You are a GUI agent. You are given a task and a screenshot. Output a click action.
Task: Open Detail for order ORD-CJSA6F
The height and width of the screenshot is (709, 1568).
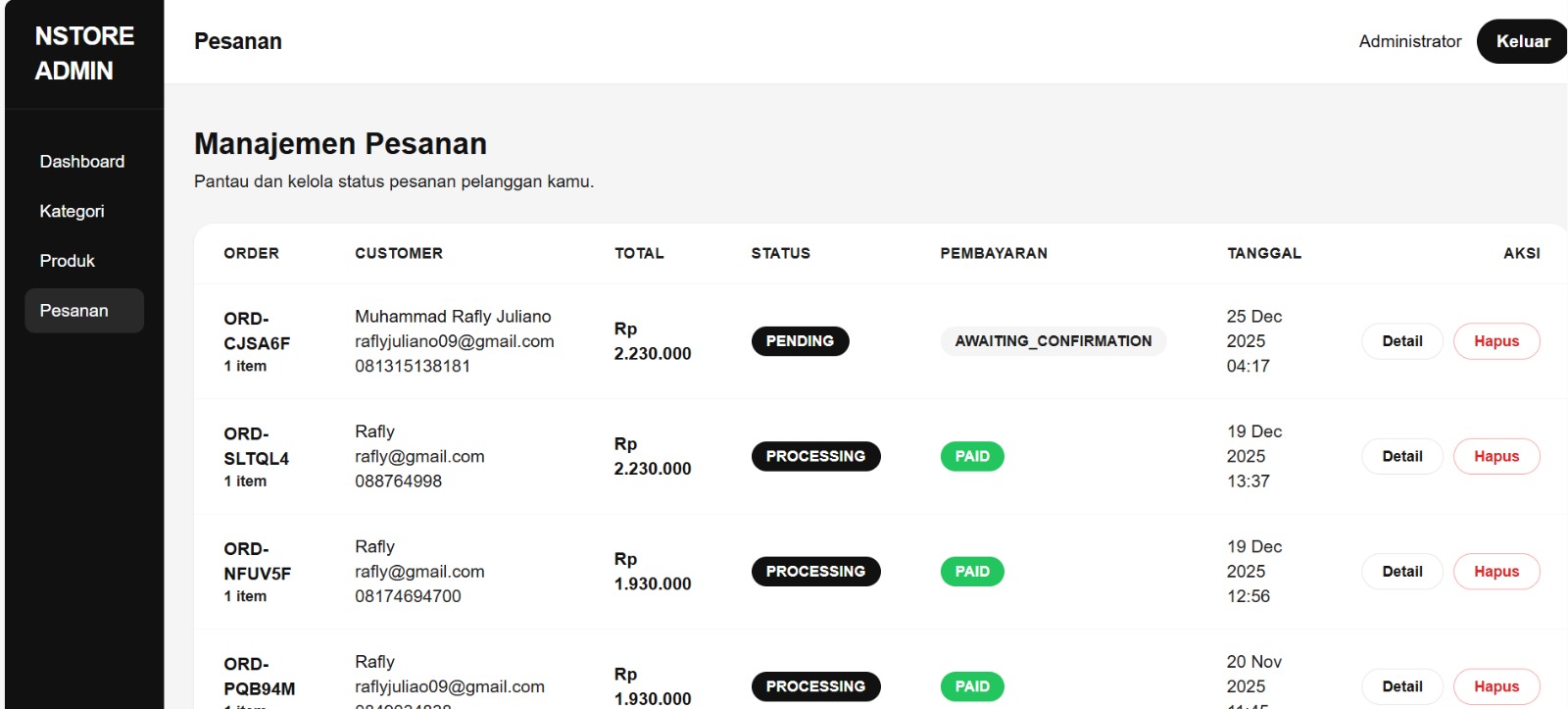tap(1401, 341)
